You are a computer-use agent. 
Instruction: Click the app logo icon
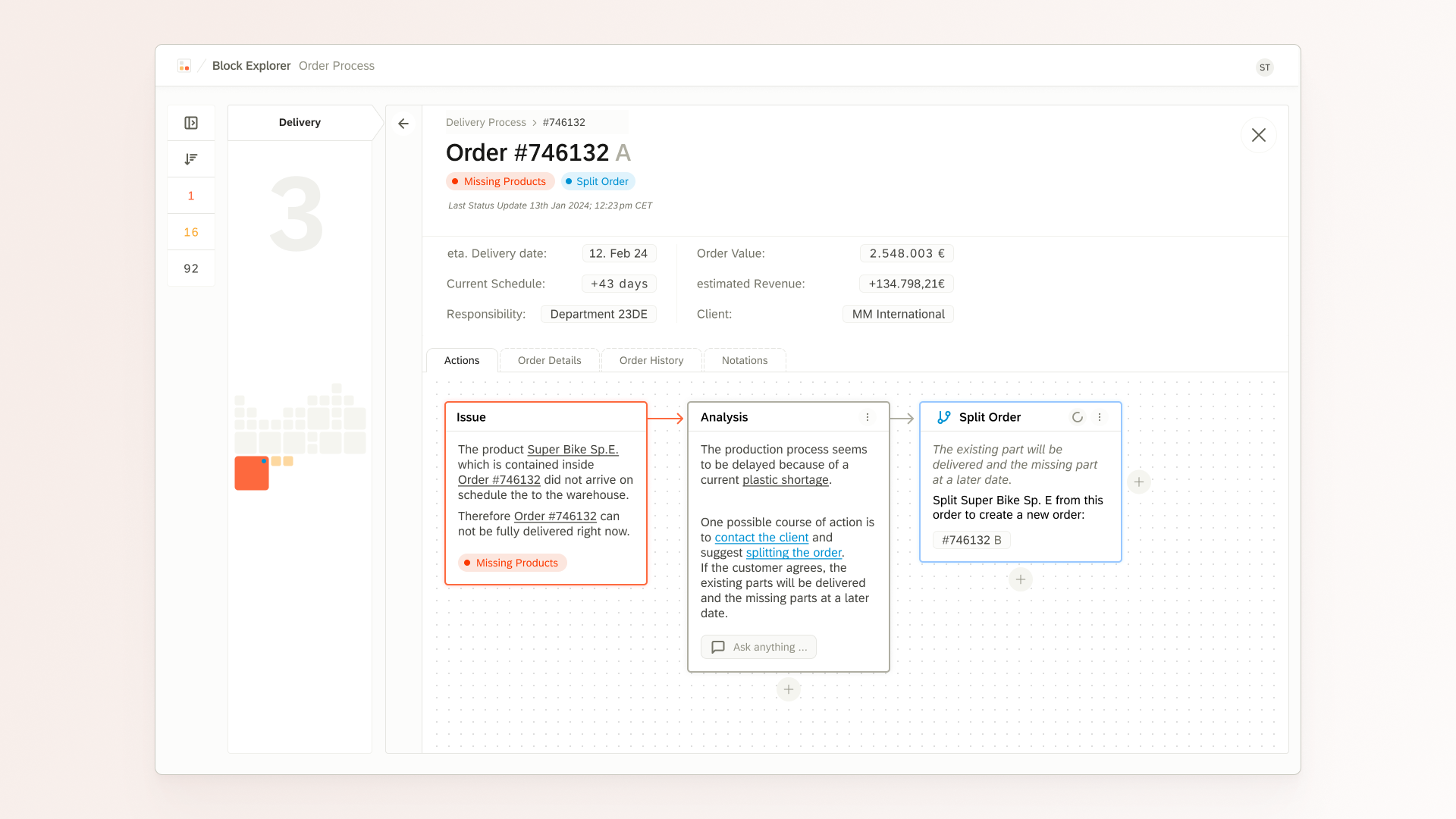coord(184,66)
